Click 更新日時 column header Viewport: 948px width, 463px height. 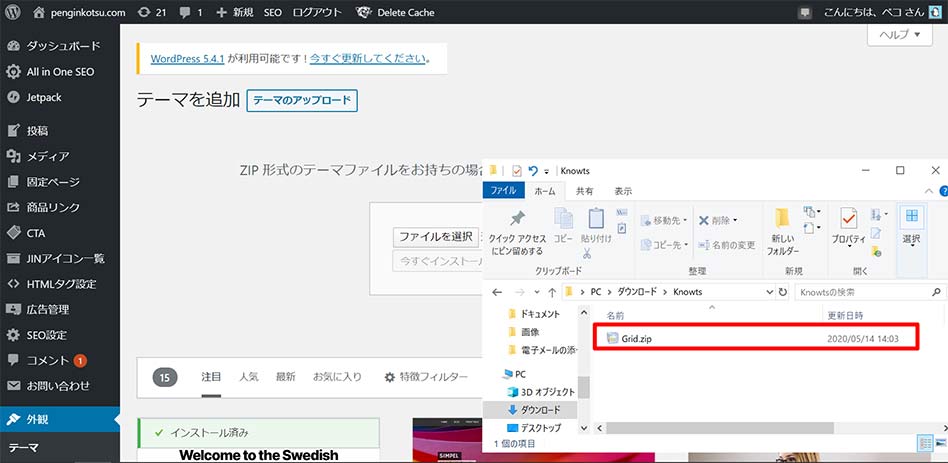coord(845,316)
